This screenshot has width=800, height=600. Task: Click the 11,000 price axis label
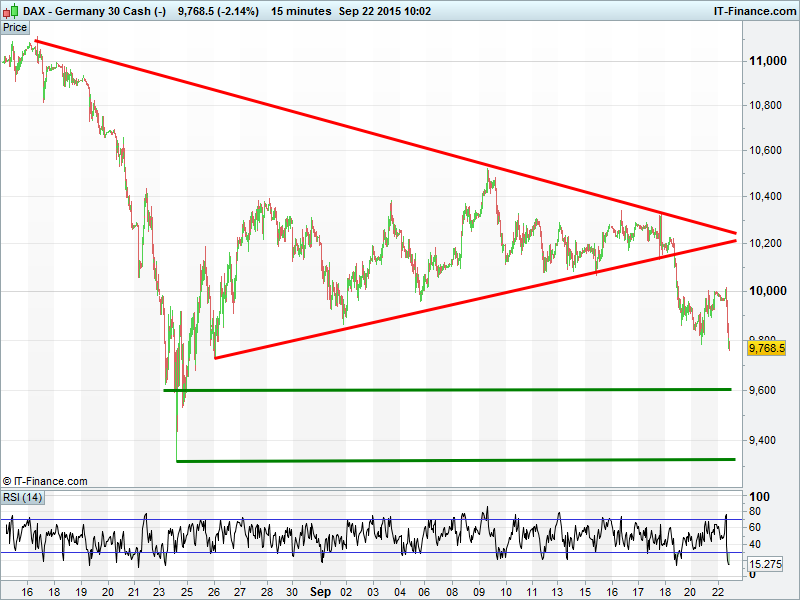(768, 61)
